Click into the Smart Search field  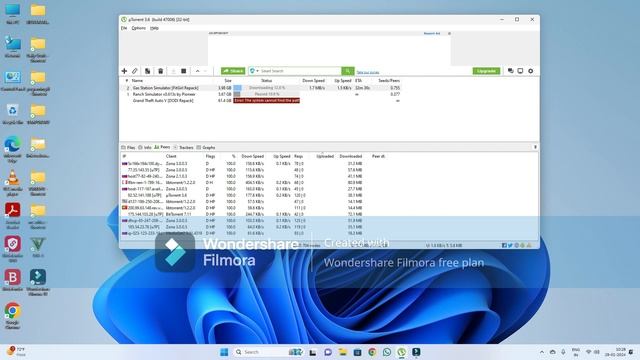(x=300, y=71)
